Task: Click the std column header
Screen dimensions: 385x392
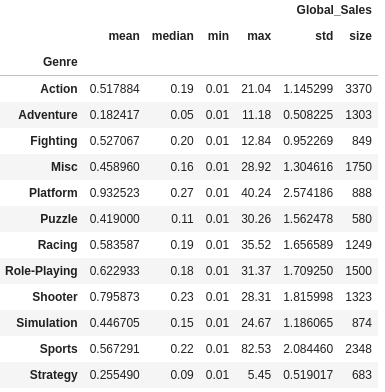Action: click(324, 36)
